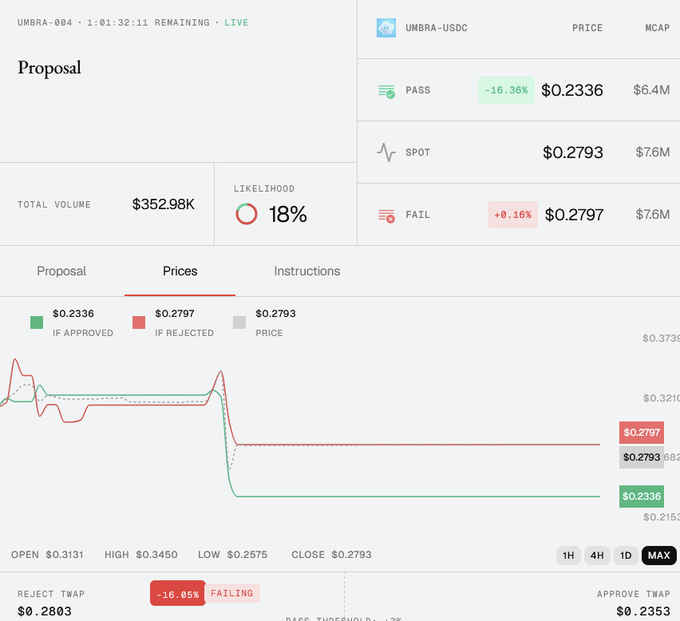The height and width of the screenshot is (621, 680).
Task: Click the green LIVE status text
Action: point(236,23)
